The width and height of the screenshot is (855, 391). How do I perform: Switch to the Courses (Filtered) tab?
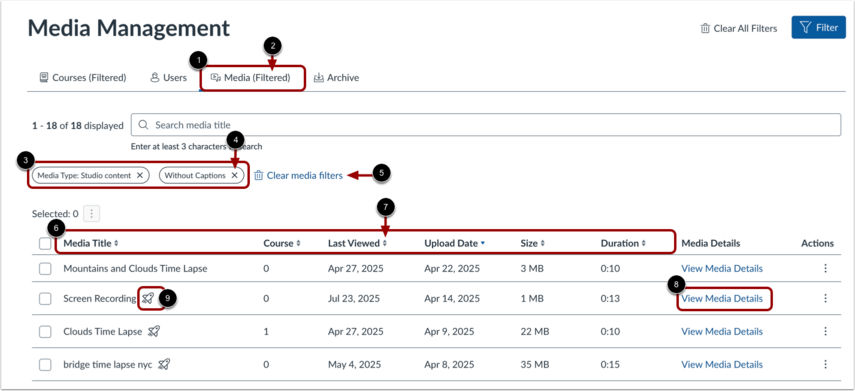[x=83, y=77]
